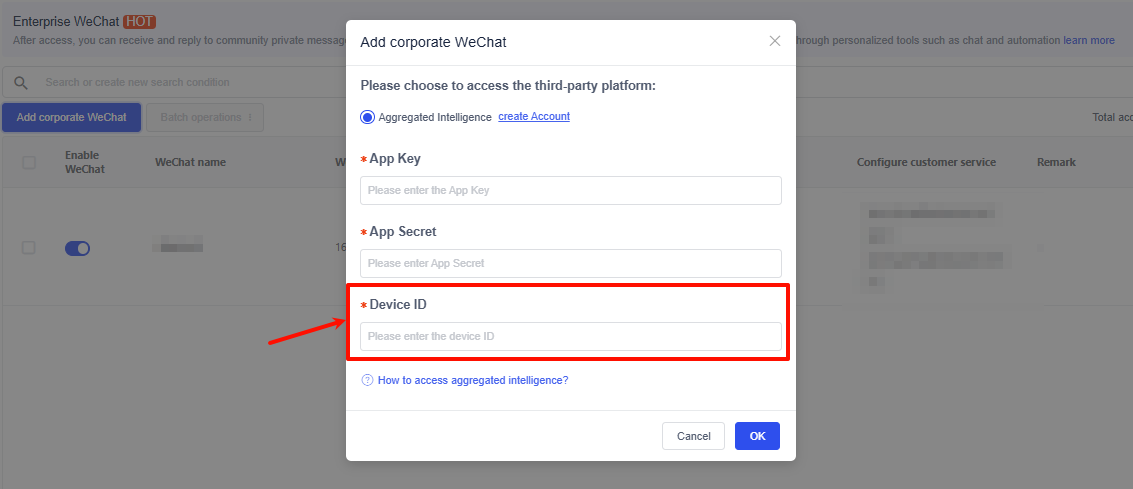Open the learn more link
This screenshot has height=489, width=1133.
pyautogui.click(x=1088, y=41)
